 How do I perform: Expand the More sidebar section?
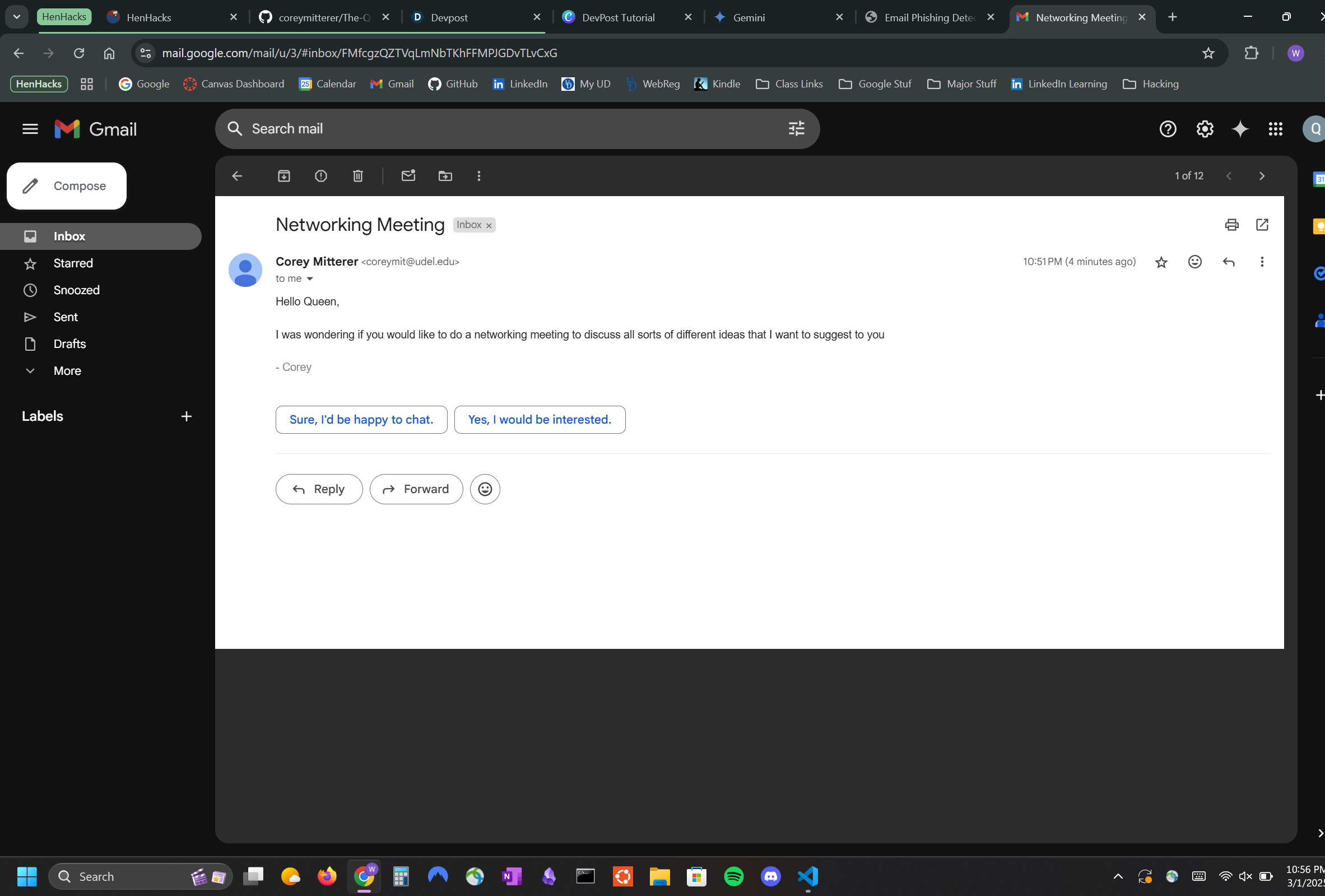[x=67, y=371]
